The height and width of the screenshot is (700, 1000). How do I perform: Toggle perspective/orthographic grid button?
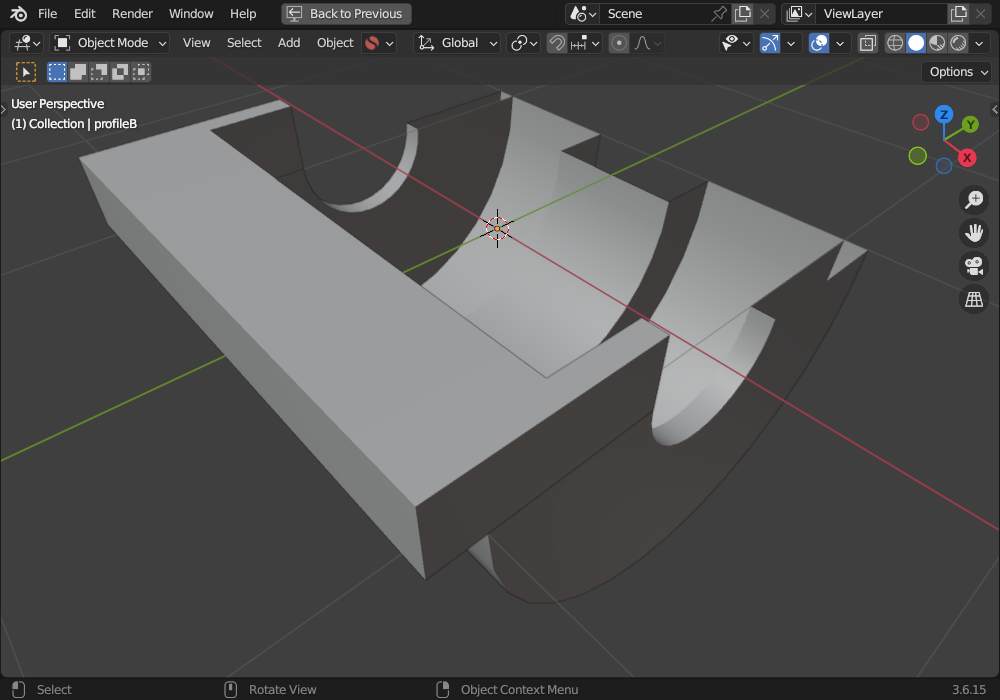pos(974,299)
